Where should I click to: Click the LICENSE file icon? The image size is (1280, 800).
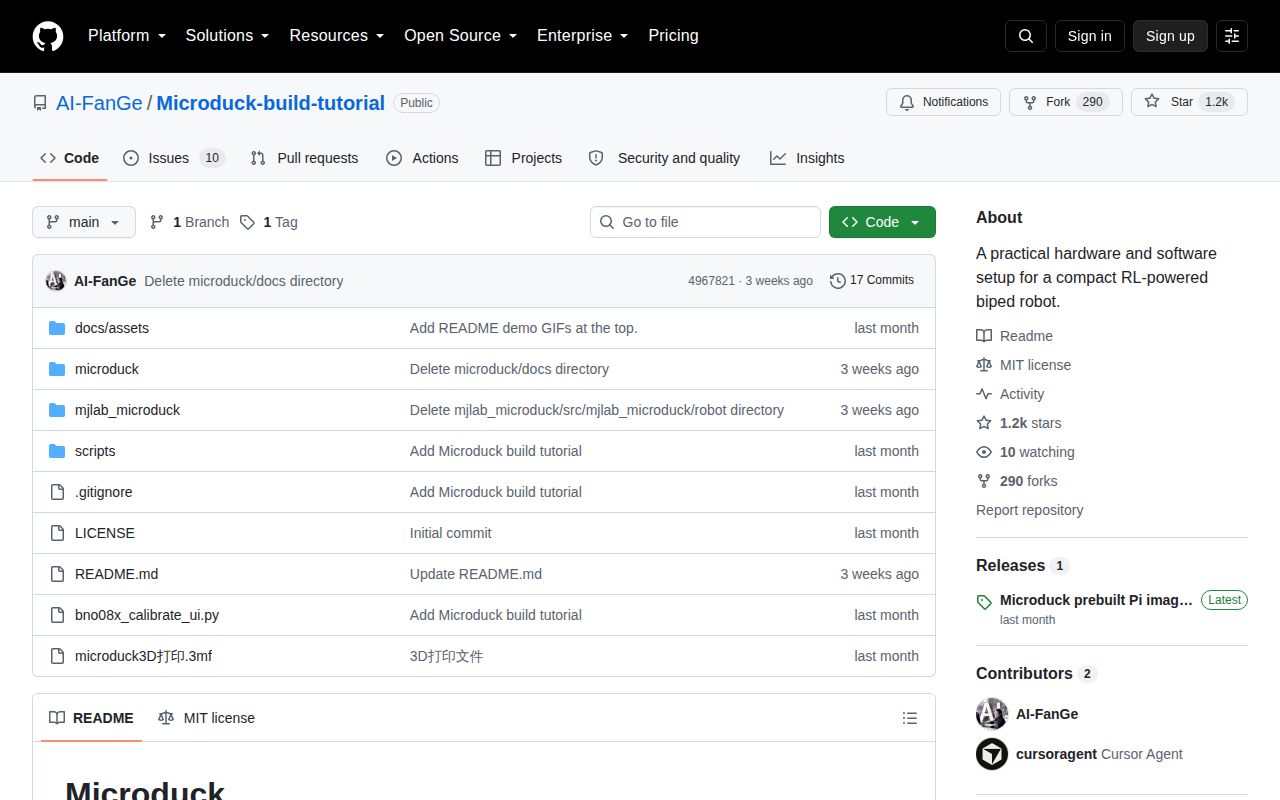(x=57, y=533)
